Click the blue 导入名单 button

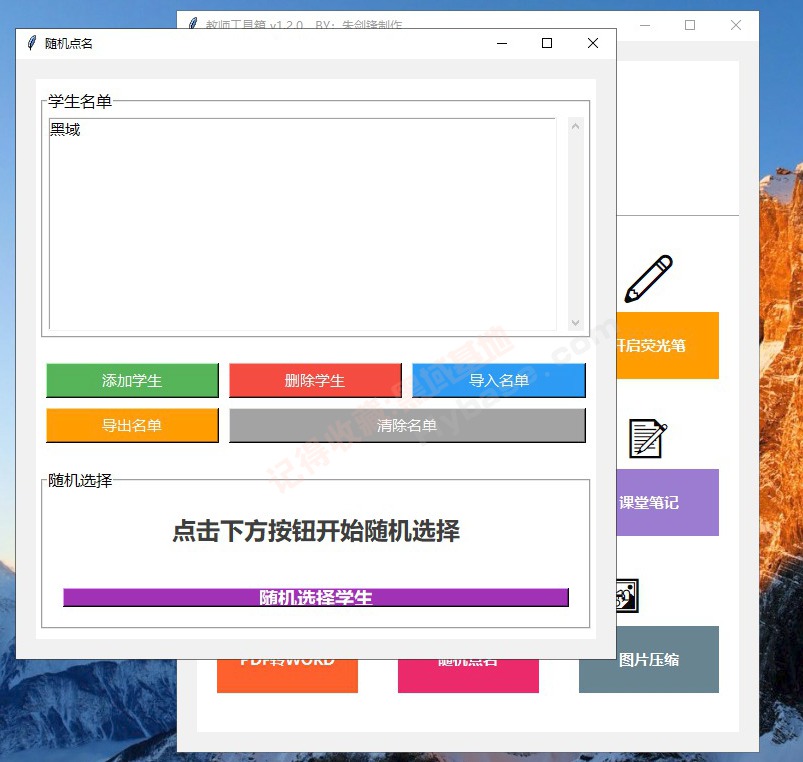pyautogui.click(x=498, y=380)
